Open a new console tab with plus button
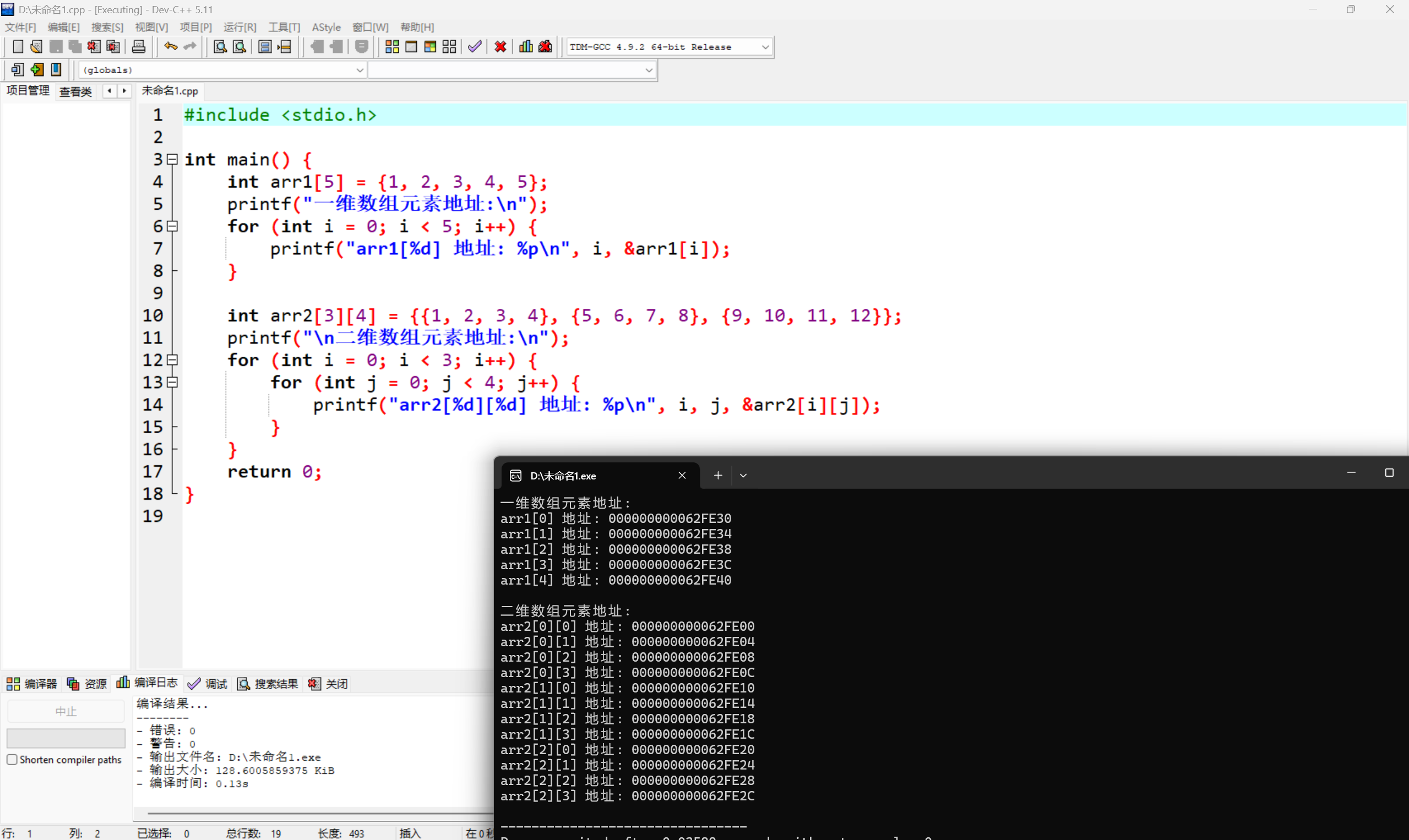Viewport: 1409px width, 840px height. click(717, 476)
